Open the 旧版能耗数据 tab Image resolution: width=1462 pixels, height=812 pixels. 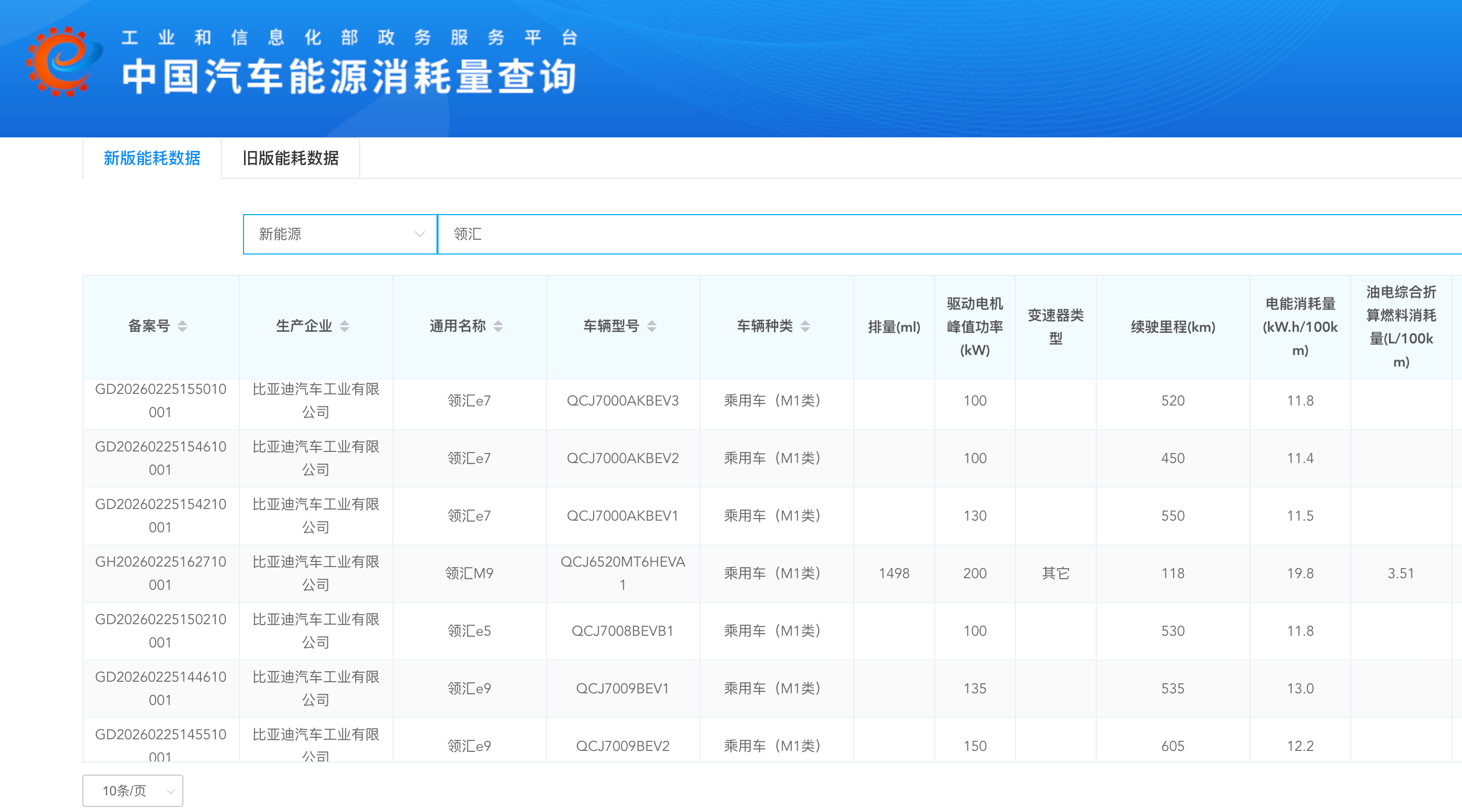pos(290,159)
